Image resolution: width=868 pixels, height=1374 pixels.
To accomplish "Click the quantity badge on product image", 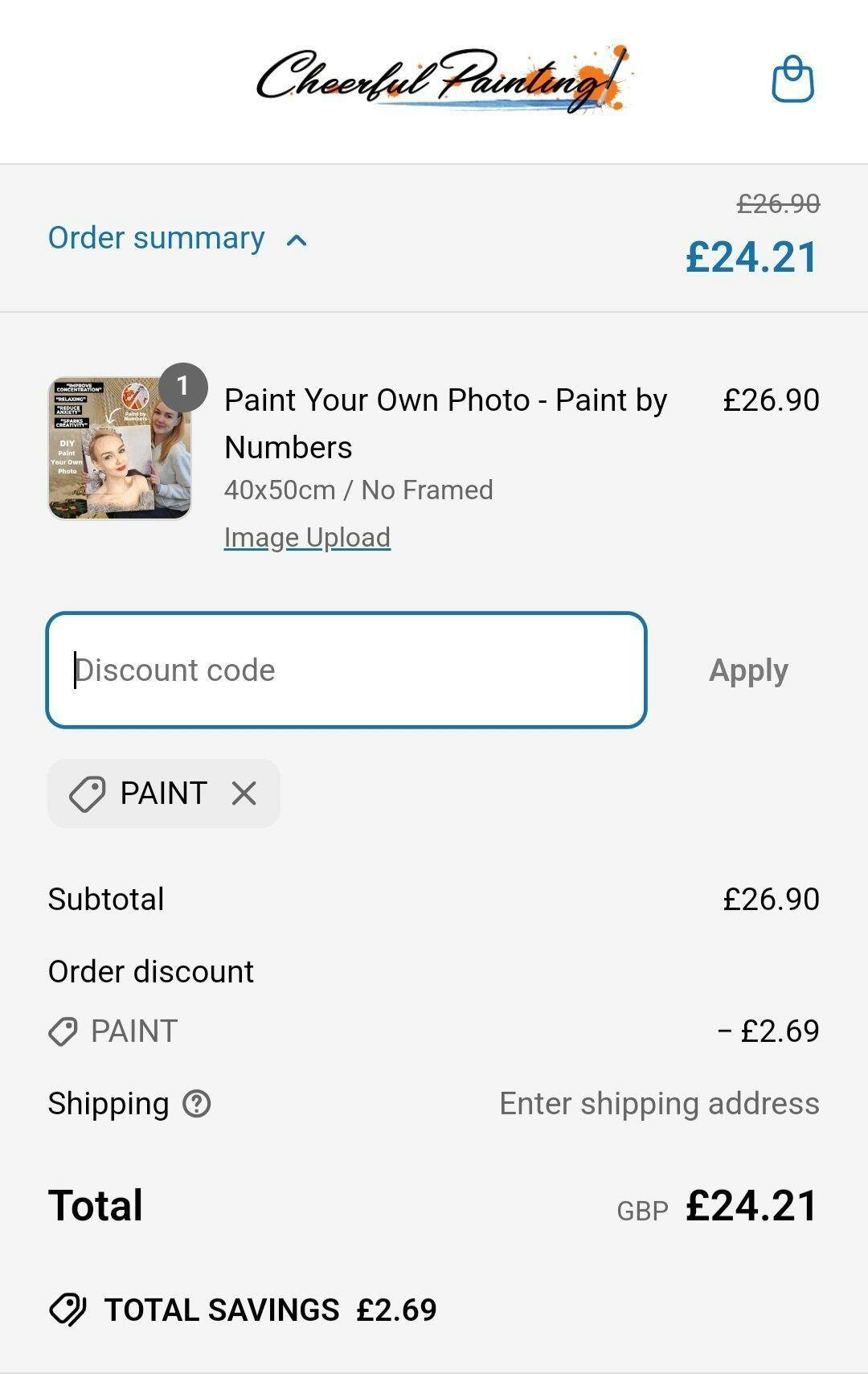I will pos(182,387).
